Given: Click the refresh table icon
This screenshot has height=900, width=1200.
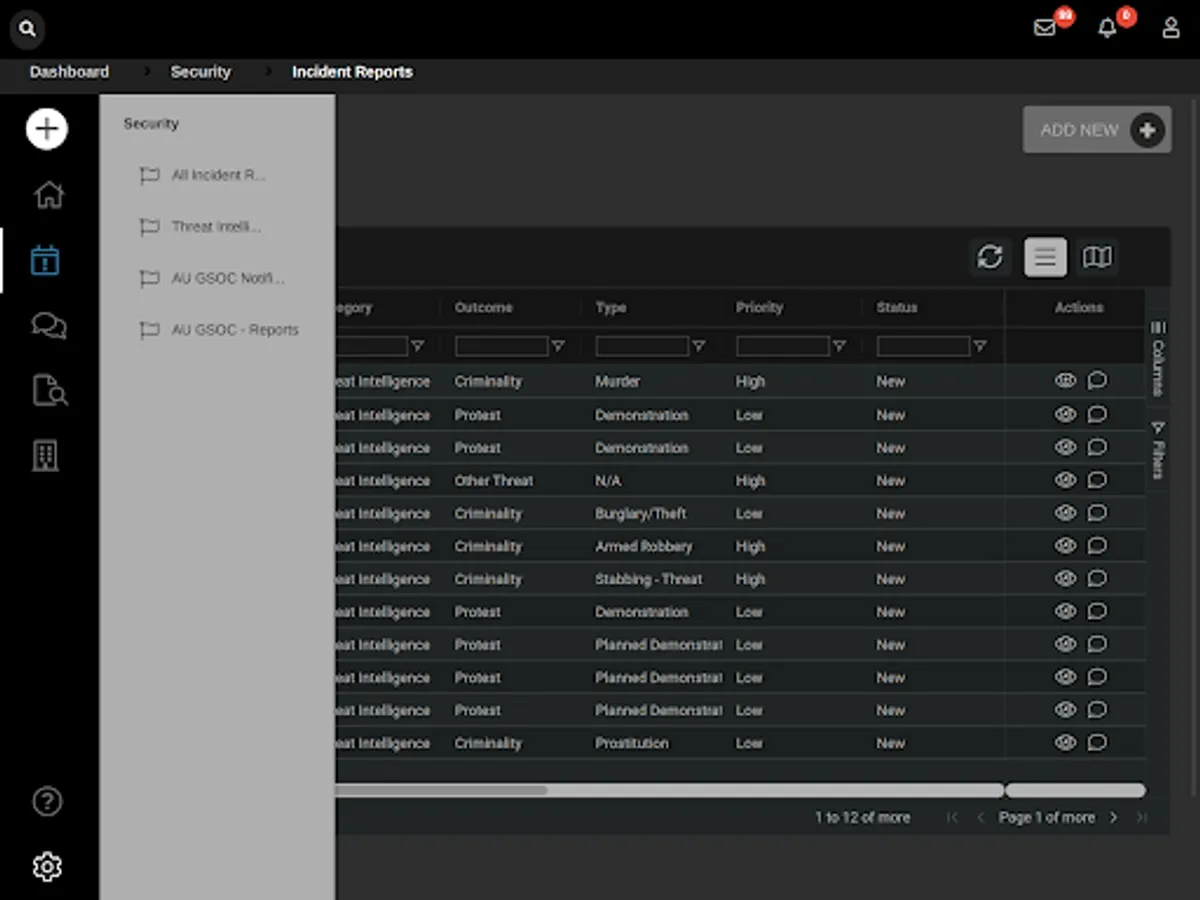Looking at the screenshot, I should pyautogui.click(x=990, y=257).
